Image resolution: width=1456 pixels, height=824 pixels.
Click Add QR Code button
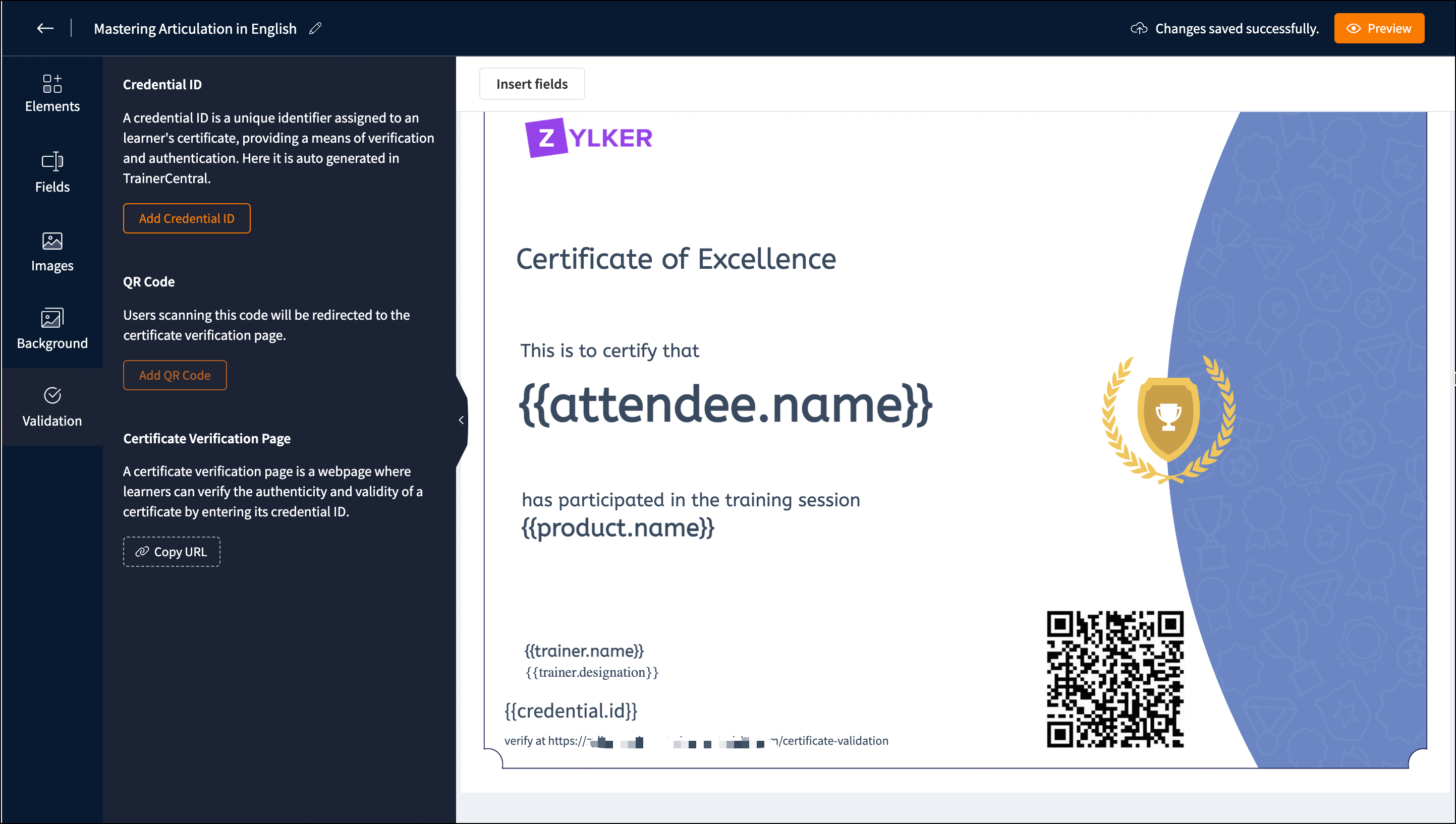[175, 375]
